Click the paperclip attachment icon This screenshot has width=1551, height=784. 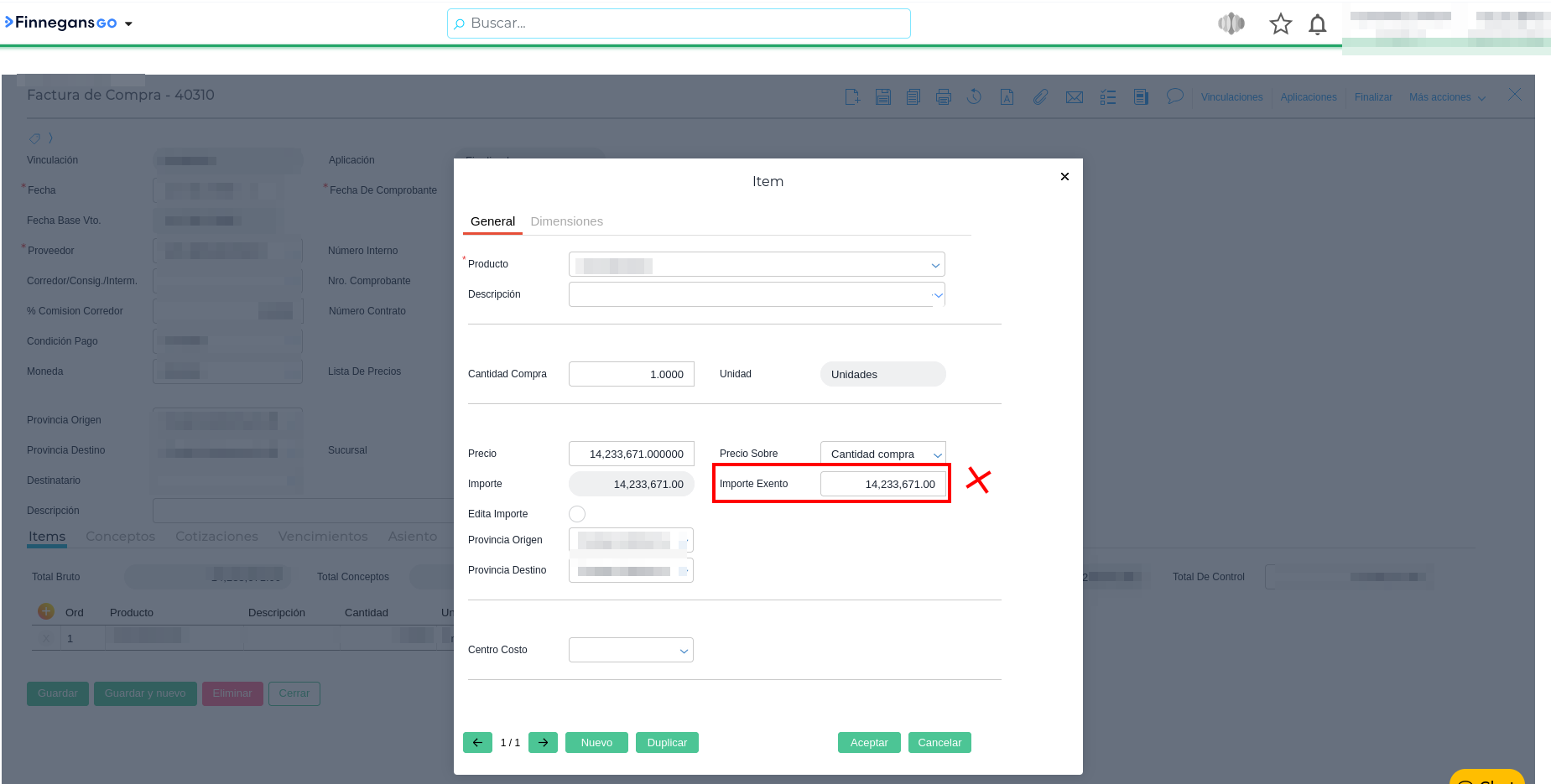tap(1040, 97)
